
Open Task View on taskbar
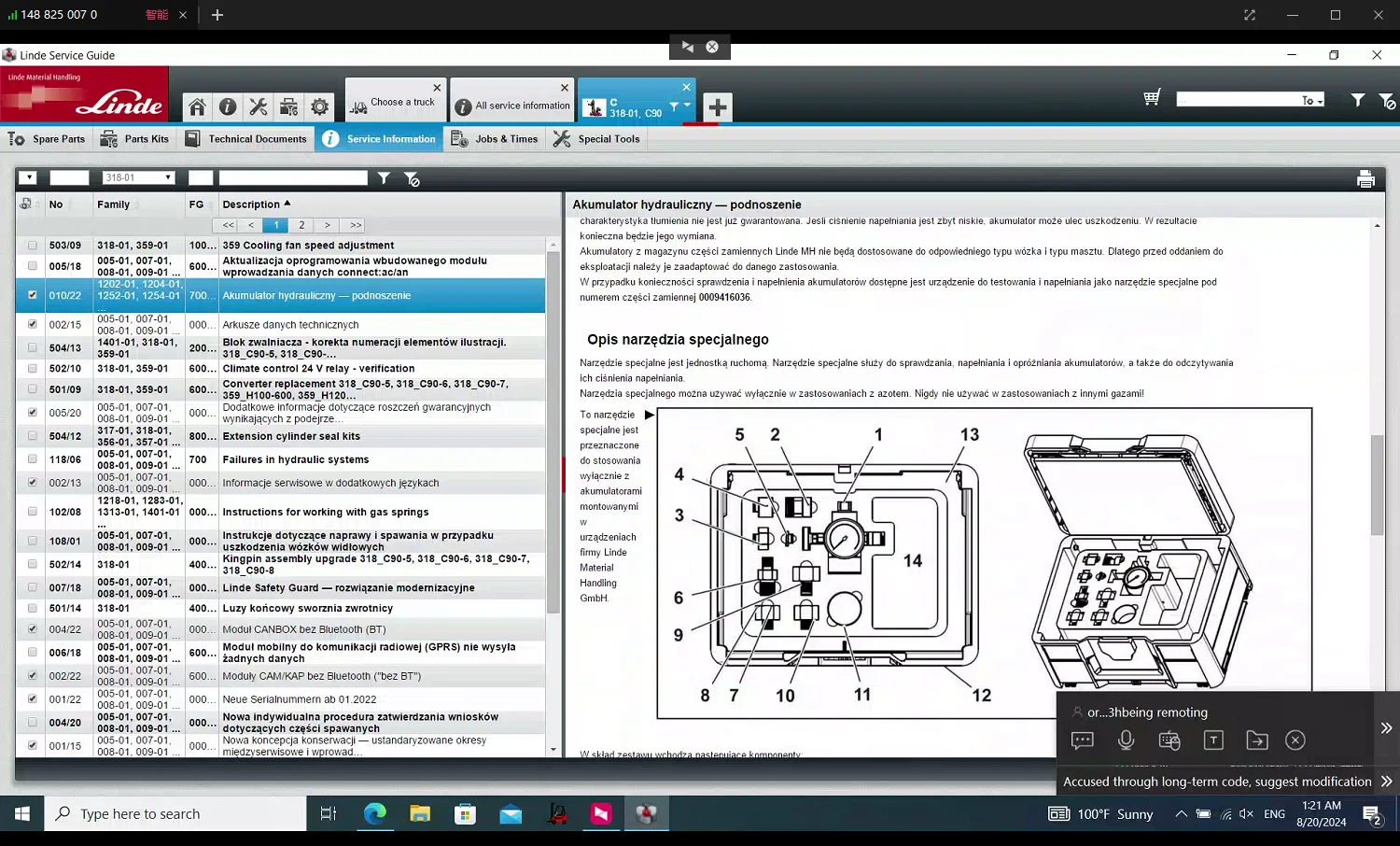[x=329, y=814]
